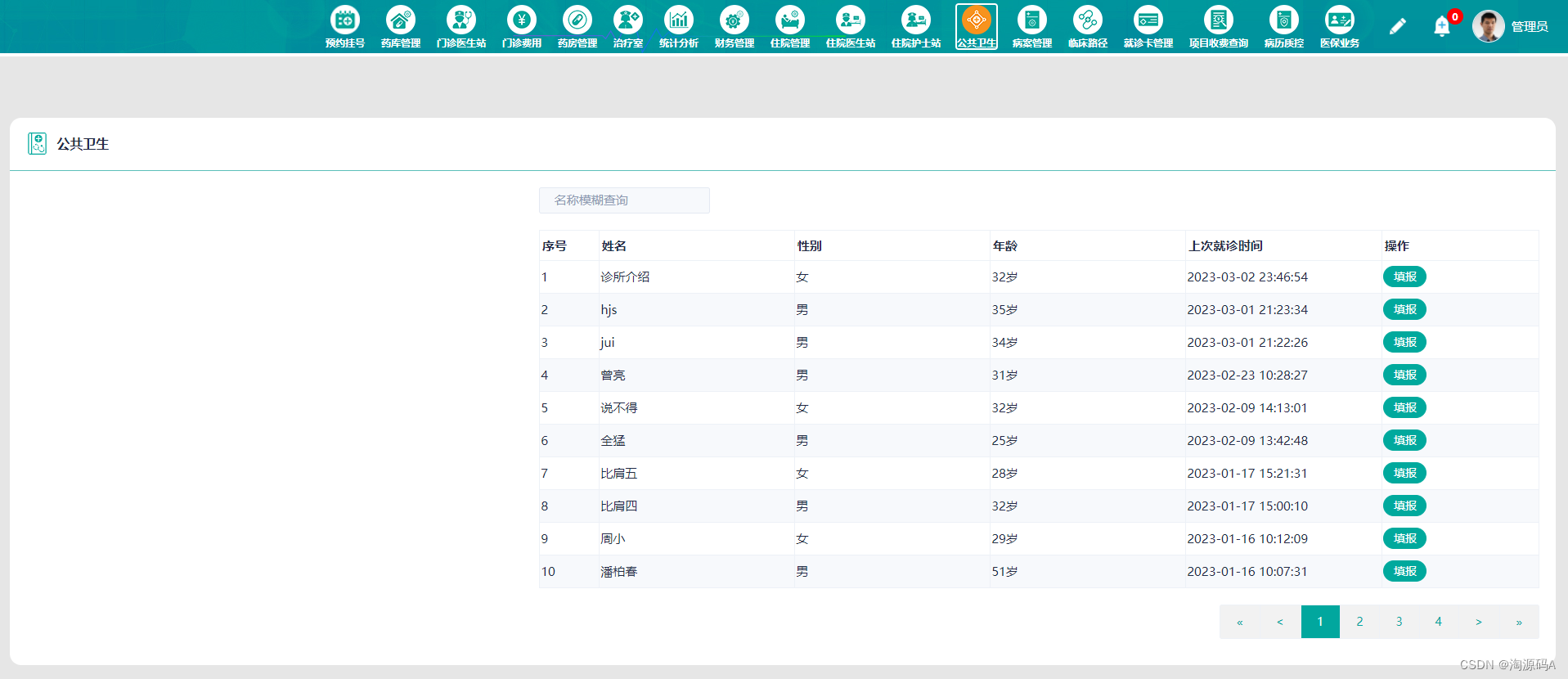Image resolution: width=1568 pixels, height=679 pixels.
Task: Click the 公共卫生 panel header icon
Action: tap(37, 144)
